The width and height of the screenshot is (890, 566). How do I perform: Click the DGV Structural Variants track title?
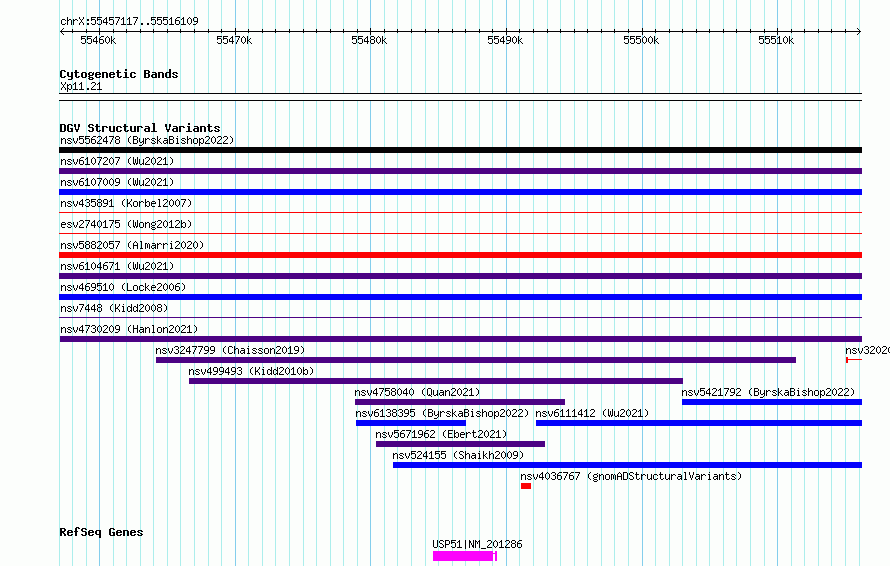coord(140,128)
